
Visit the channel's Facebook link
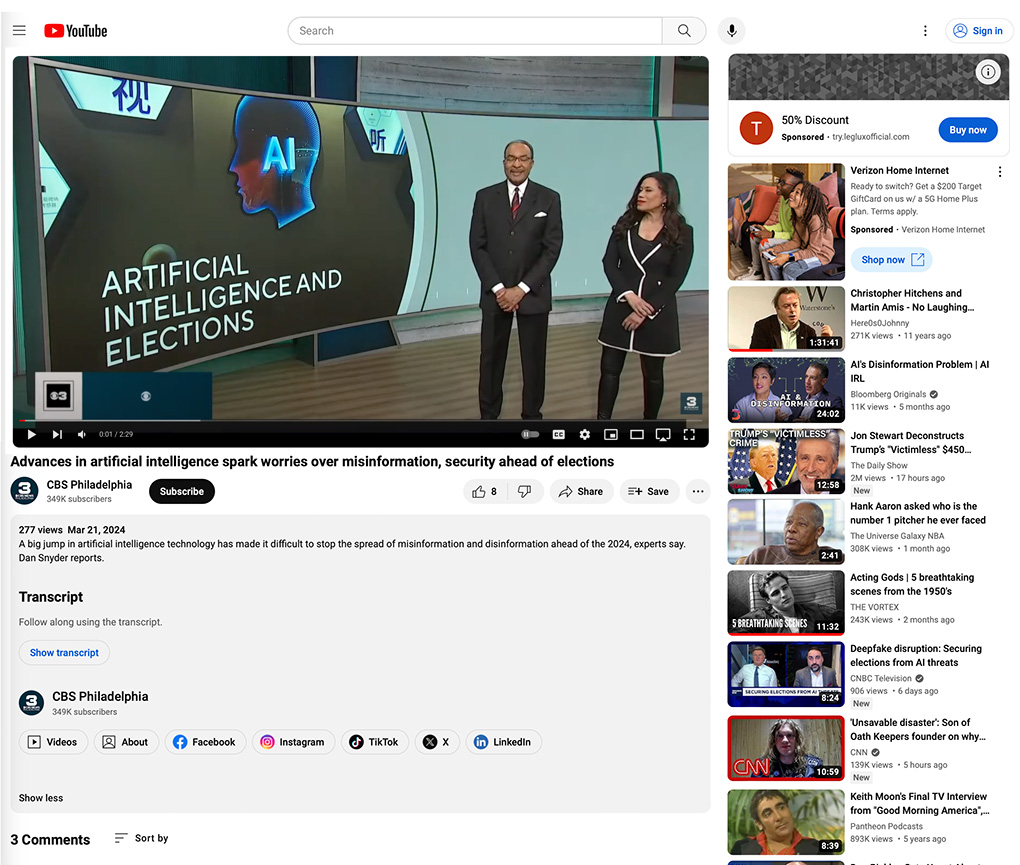point(205,742)
